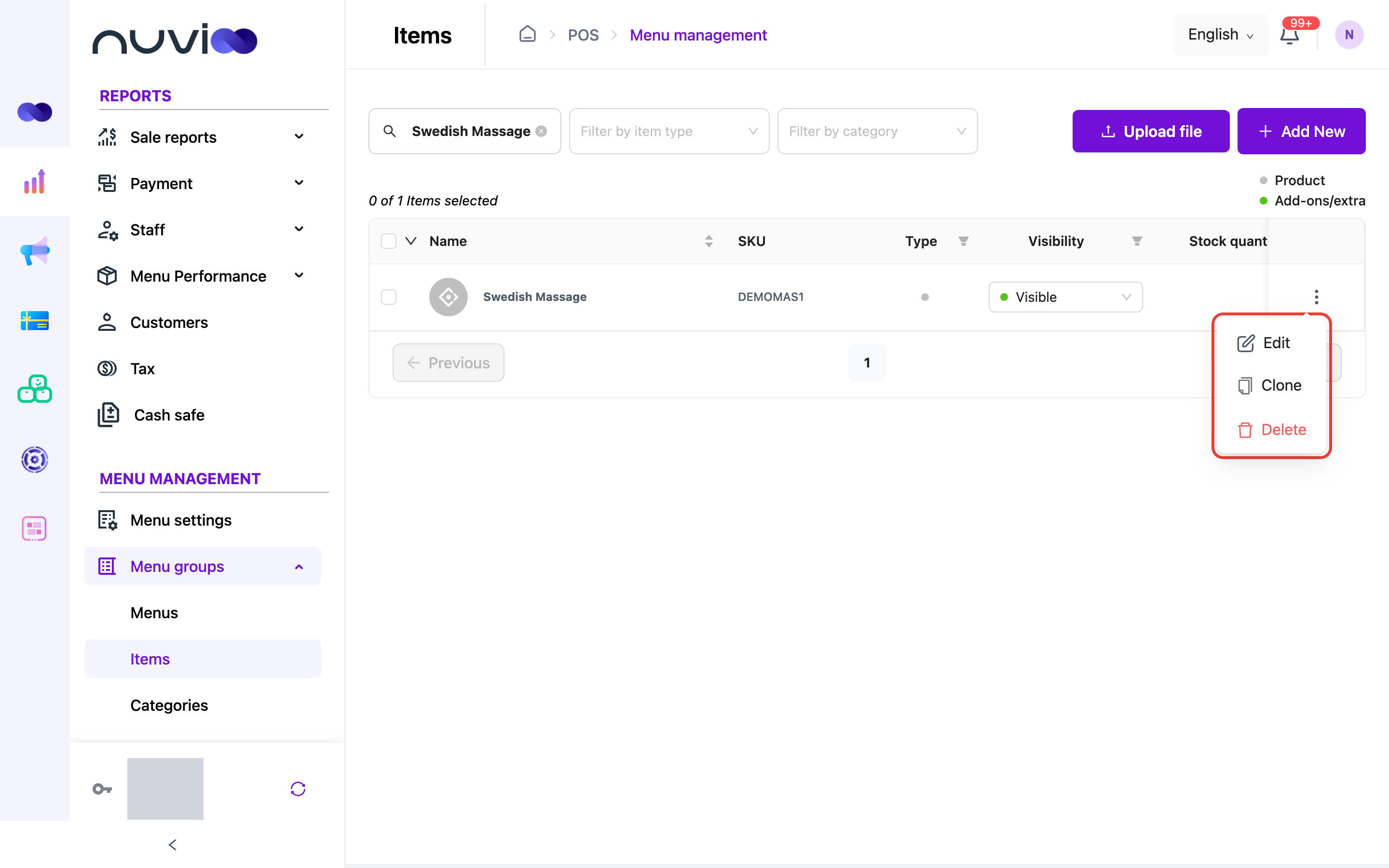Viewport: 1389px width, 868px height.
Task: Open Items in the sidebar
Action: [x=203, y=658]
